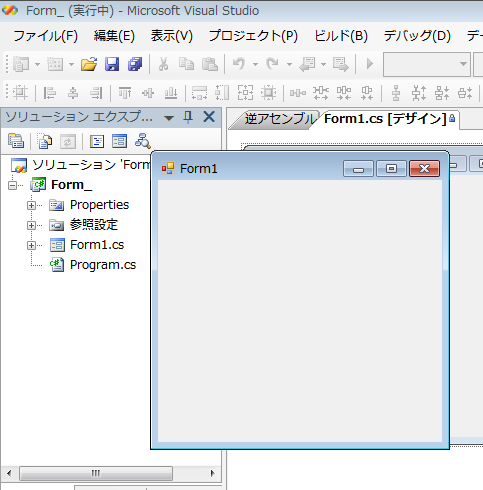Click Decrease Horizontal Spacing icon
This screenshot has width=483, height=490.
coord(344,93)
